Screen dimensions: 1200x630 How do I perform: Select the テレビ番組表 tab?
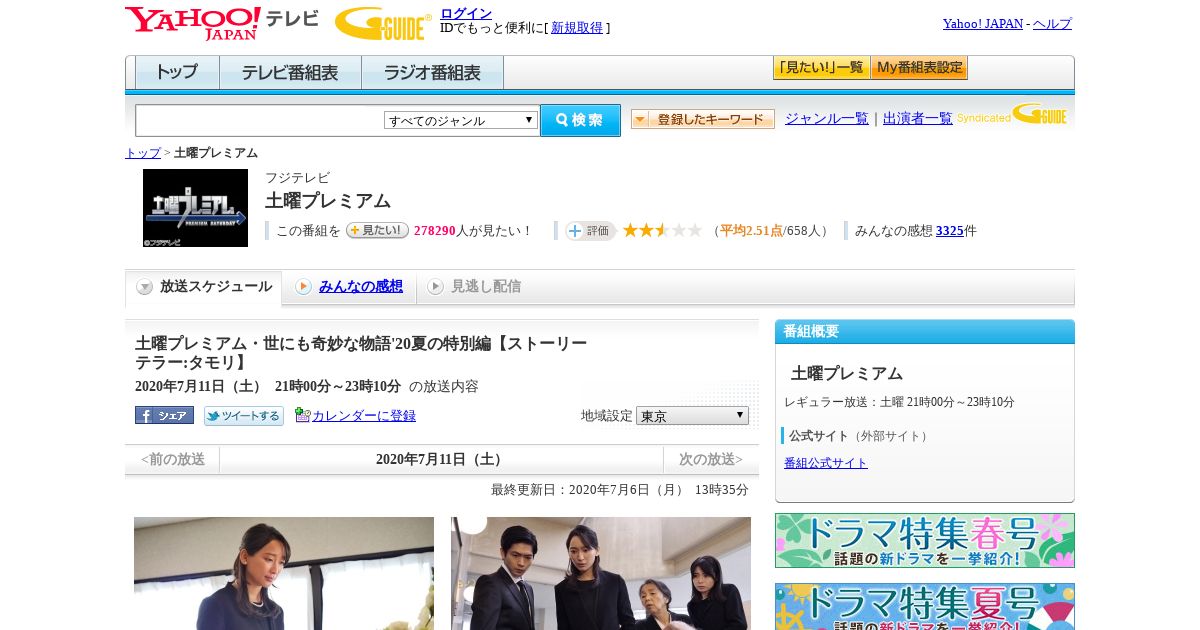pyautogui.click(x=290, y=73)
